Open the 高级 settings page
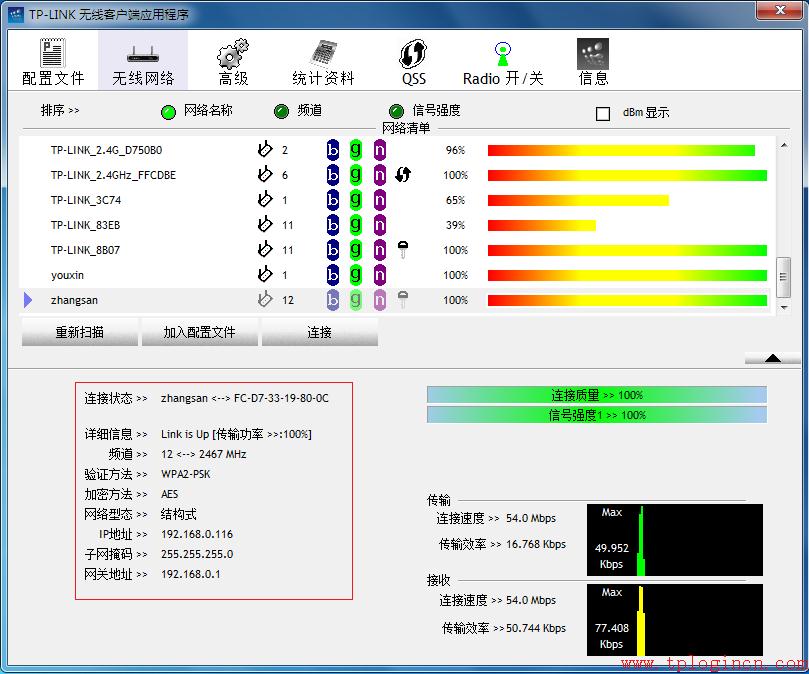This screenshot has height=674, width=809. 232,60
